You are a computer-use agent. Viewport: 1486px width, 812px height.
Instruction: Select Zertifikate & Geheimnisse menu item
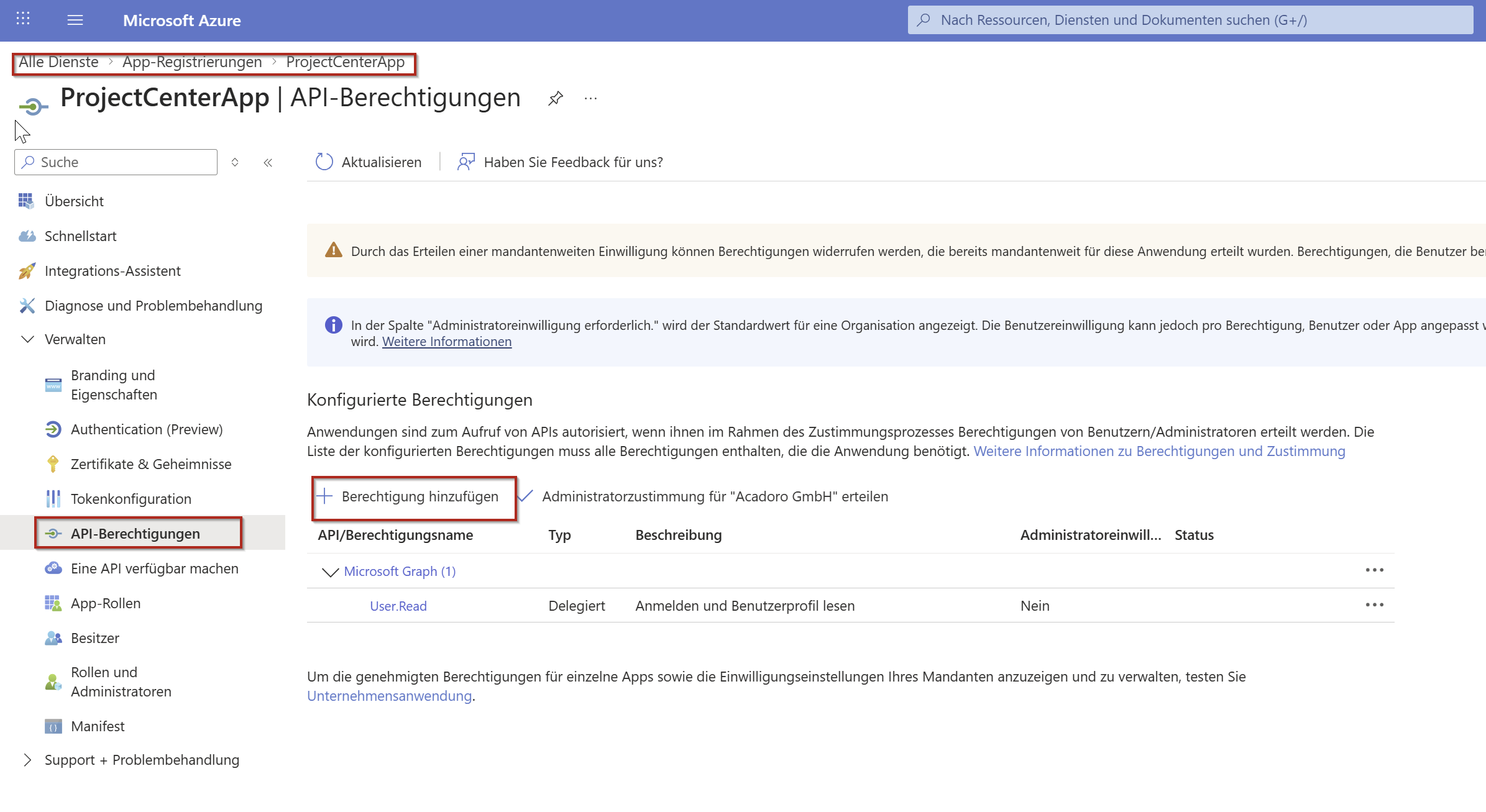[151, 464]
